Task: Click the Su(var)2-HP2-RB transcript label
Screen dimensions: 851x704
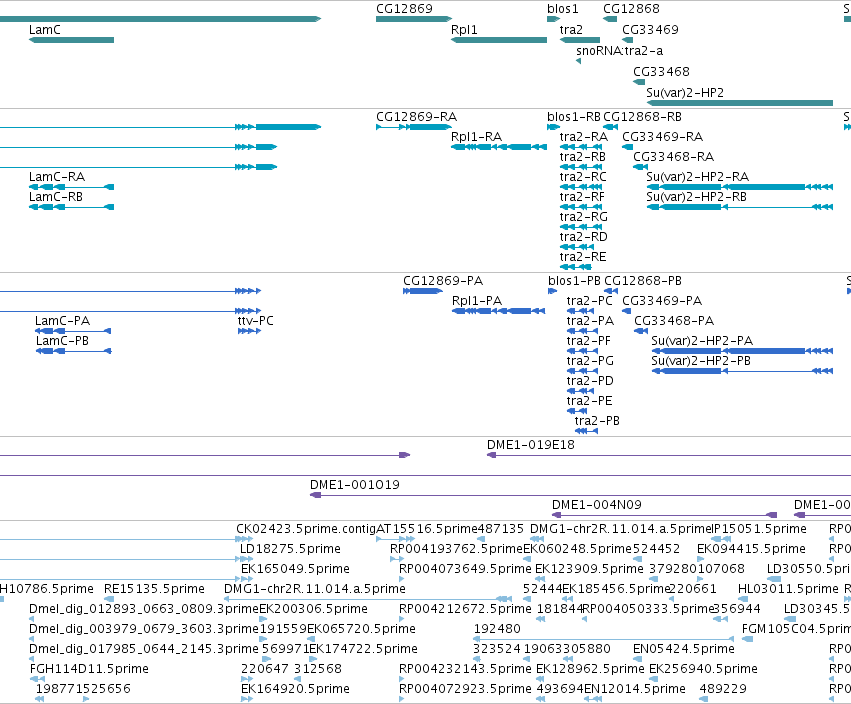Action: [696, 197]
